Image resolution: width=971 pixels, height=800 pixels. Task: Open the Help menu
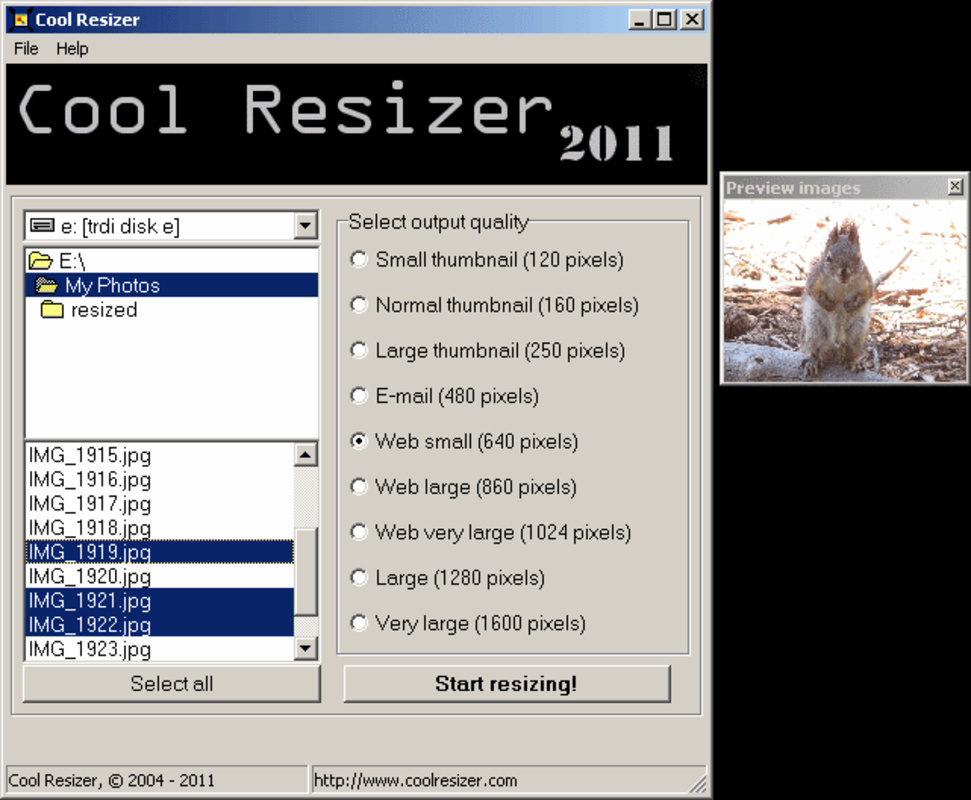click(x=73, y=48)
